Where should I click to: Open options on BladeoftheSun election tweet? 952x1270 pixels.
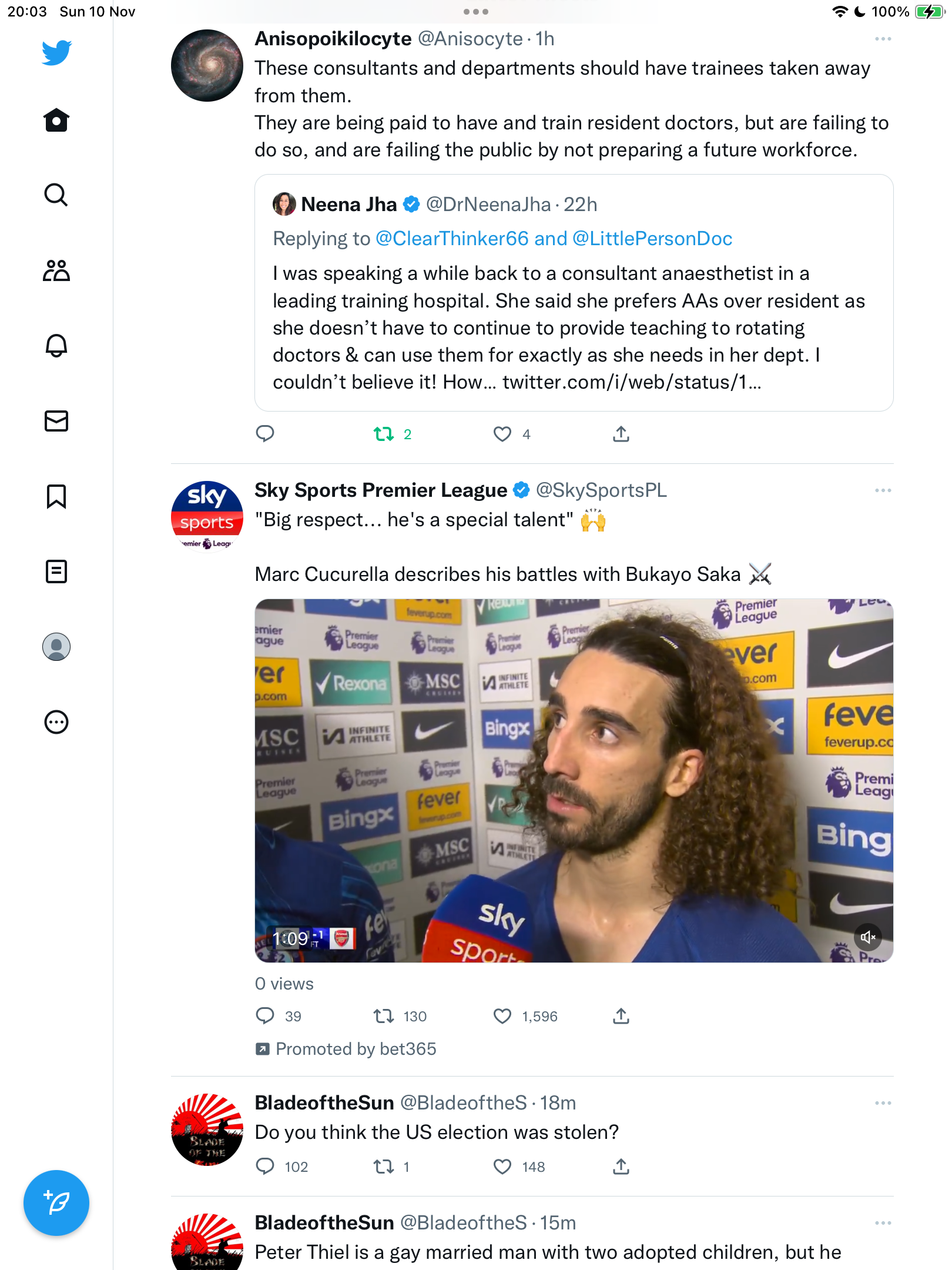click(883, 1103)
